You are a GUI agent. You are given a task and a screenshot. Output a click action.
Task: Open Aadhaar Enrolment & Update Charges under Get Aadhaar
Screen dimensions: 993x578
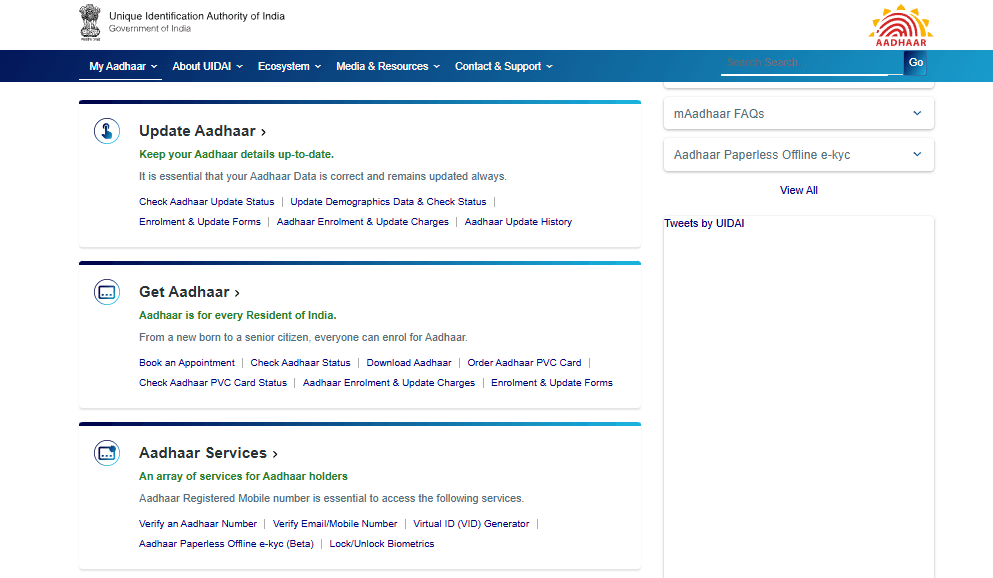[x=389, y=383]
